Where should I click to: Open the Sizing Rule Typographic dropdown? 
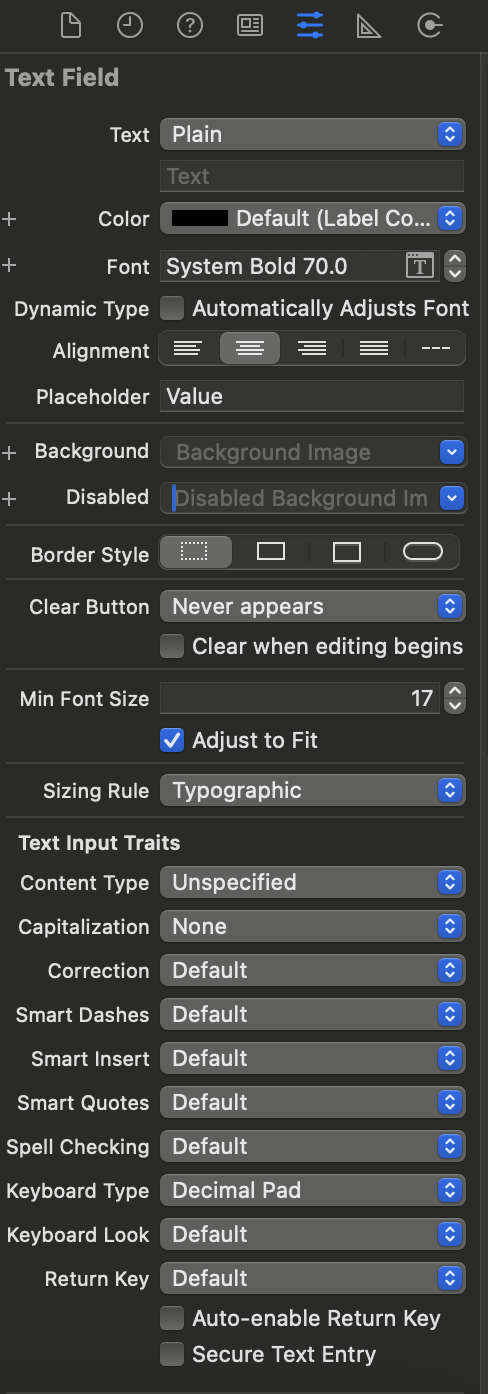pyautogui.click(x=313, y=790)
